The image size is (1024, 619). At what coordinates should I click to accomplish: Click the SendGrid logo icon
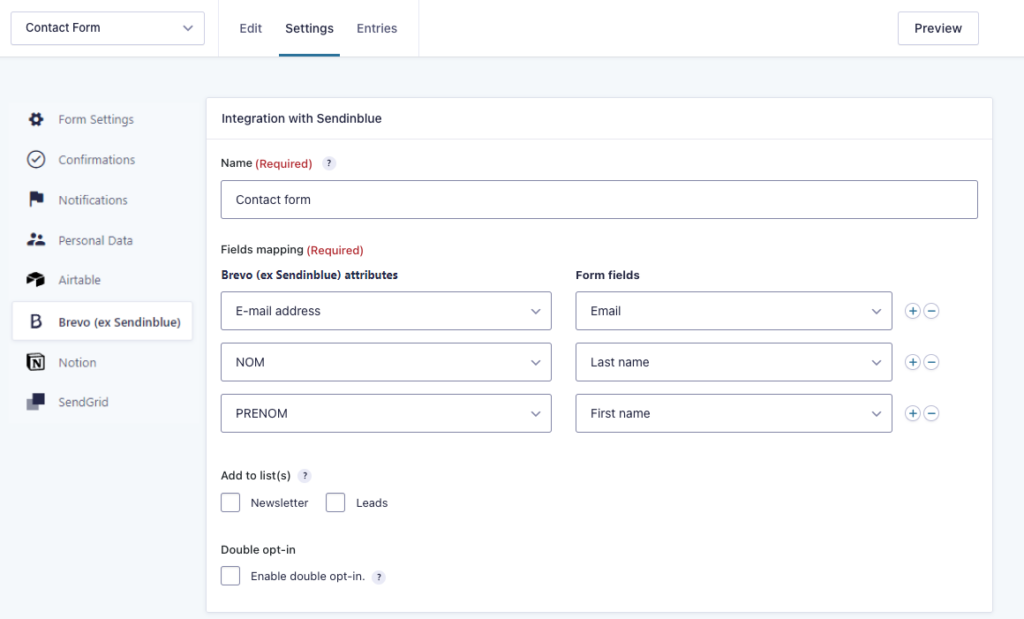click(36, 402)
